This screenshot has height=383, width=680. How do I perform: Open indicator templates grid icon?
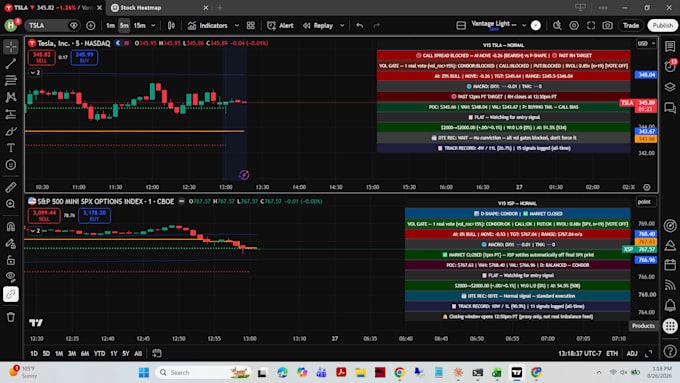(251, 26)
